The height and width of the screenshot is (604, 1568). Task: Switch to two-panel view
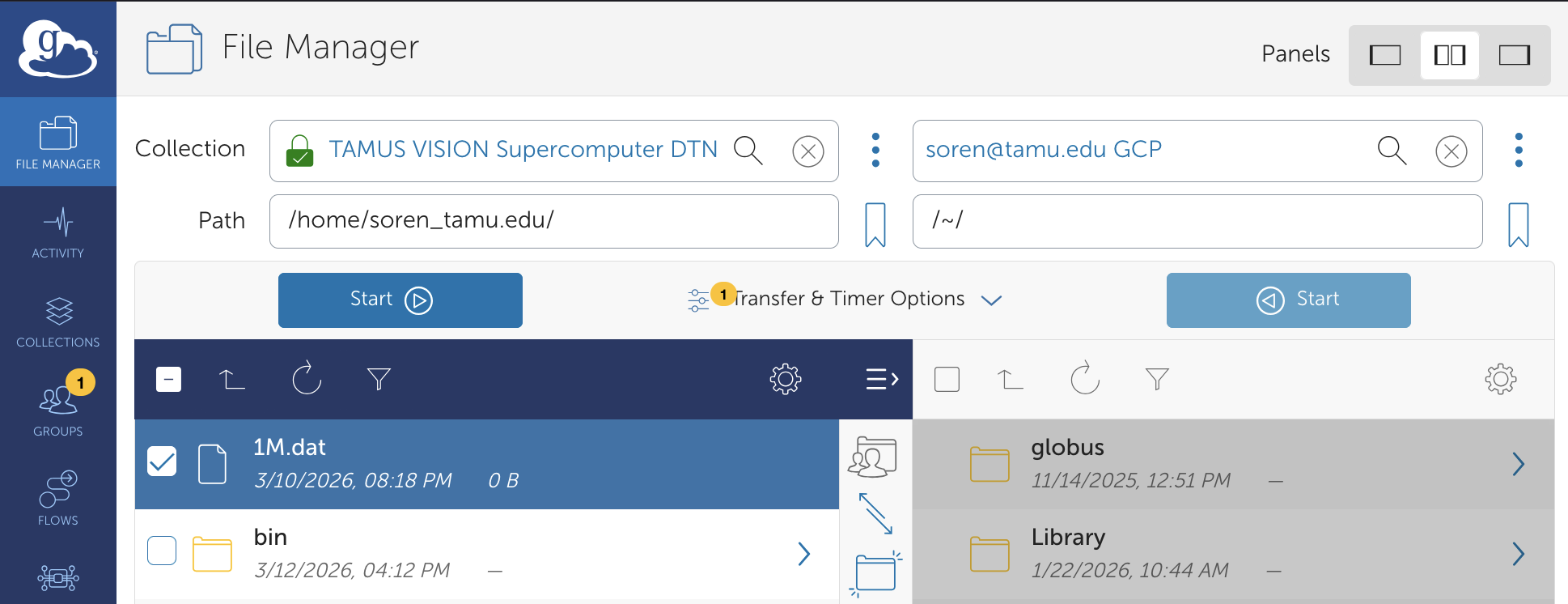tap(1450, 55)
